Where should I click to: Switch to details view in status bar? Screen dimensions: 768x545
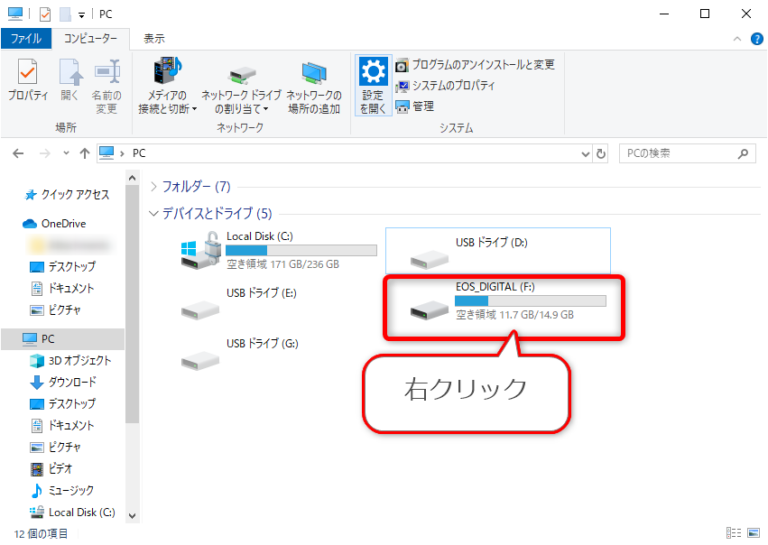coord(733,533)
